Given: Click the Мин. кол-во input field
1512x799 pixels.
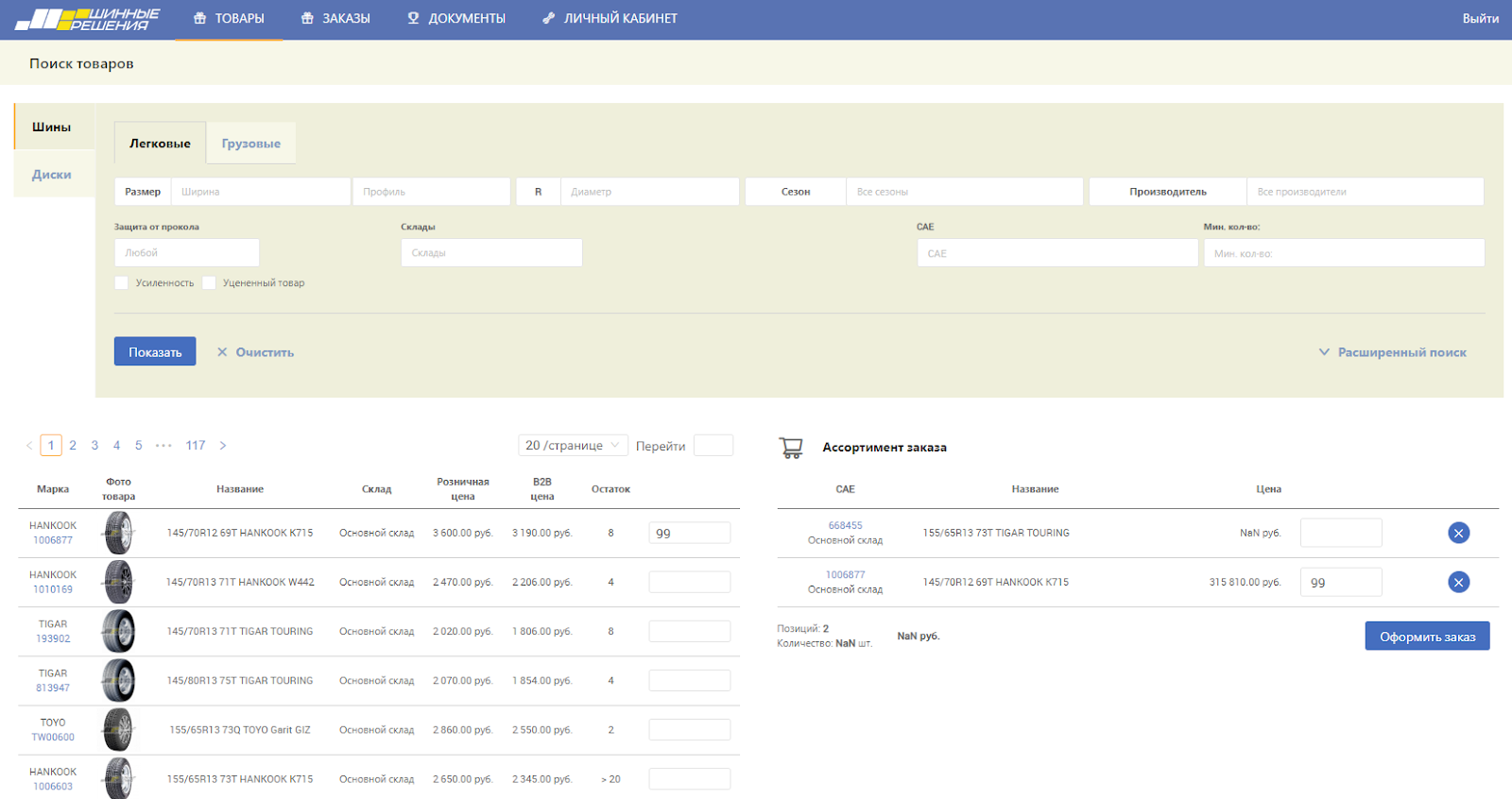Looking at the screenshot, I should pyautogui.click(x=1344, y=253).
